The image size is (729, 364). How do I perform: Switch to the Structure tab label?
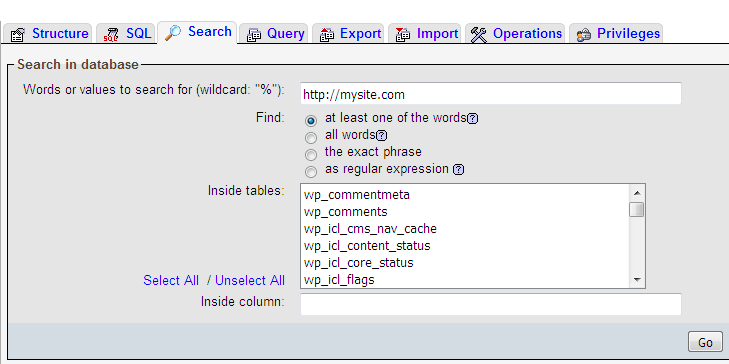coord(60,33)
